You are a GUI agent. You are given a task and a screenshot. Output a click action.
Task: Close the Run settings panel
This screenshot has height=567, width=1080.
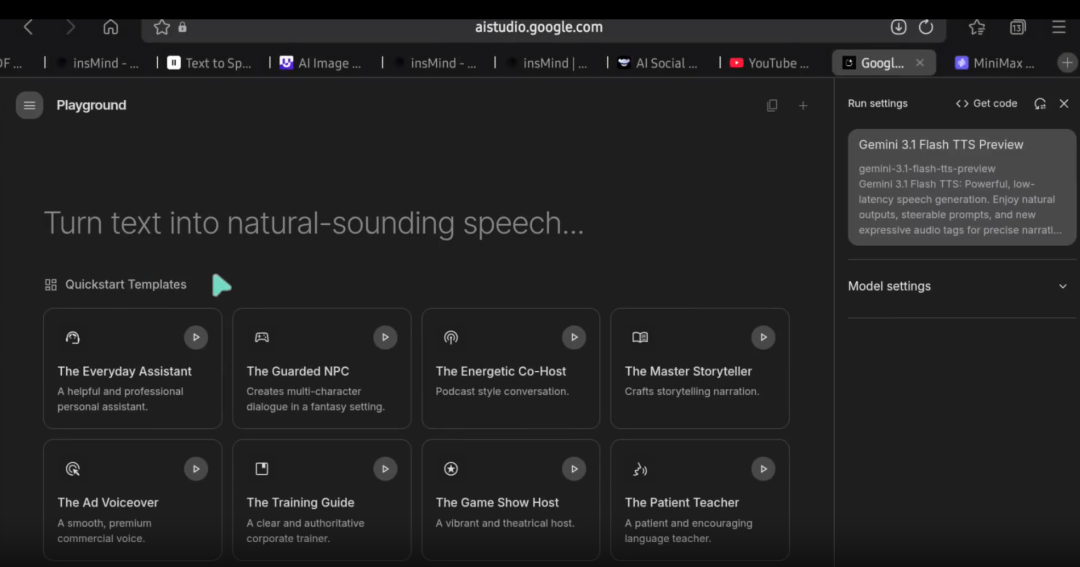coord(1064,103)
